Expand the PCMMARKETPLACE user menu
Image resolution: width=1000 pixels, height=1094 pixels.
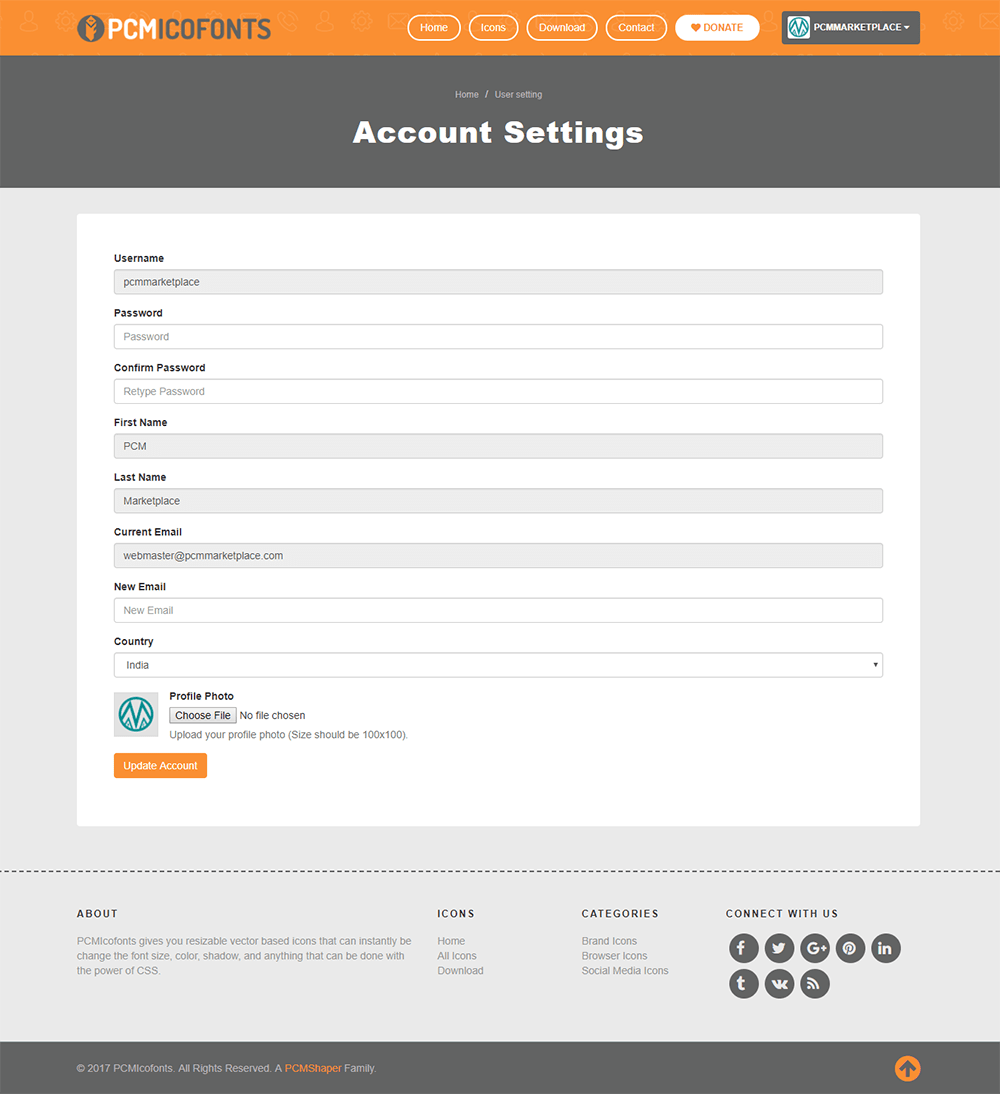(851, 28)
